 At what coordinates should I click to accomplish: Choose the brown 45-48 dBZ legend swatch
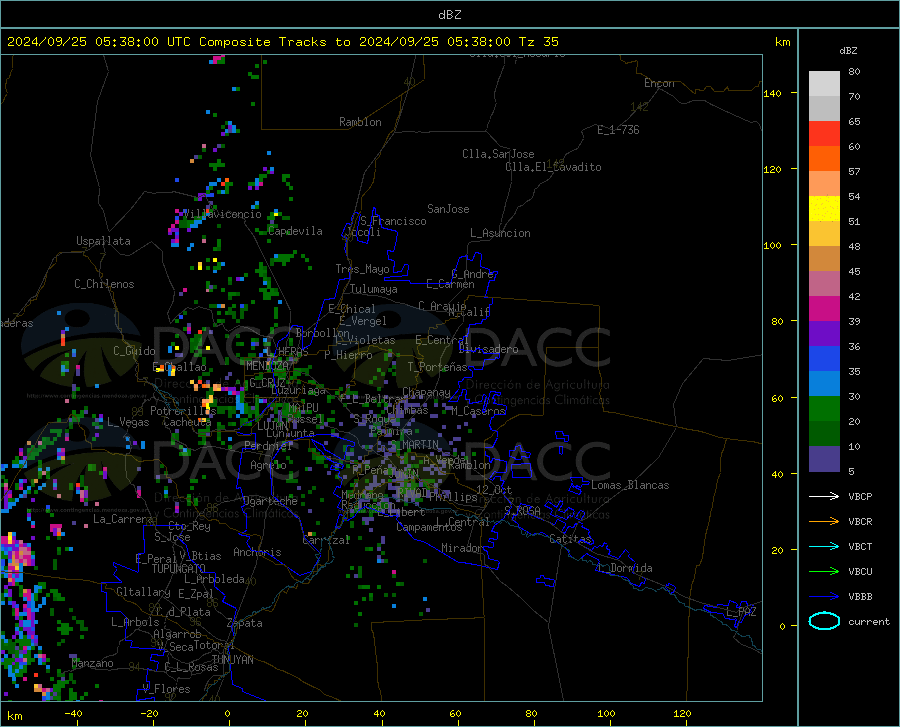tap(824, 259)
